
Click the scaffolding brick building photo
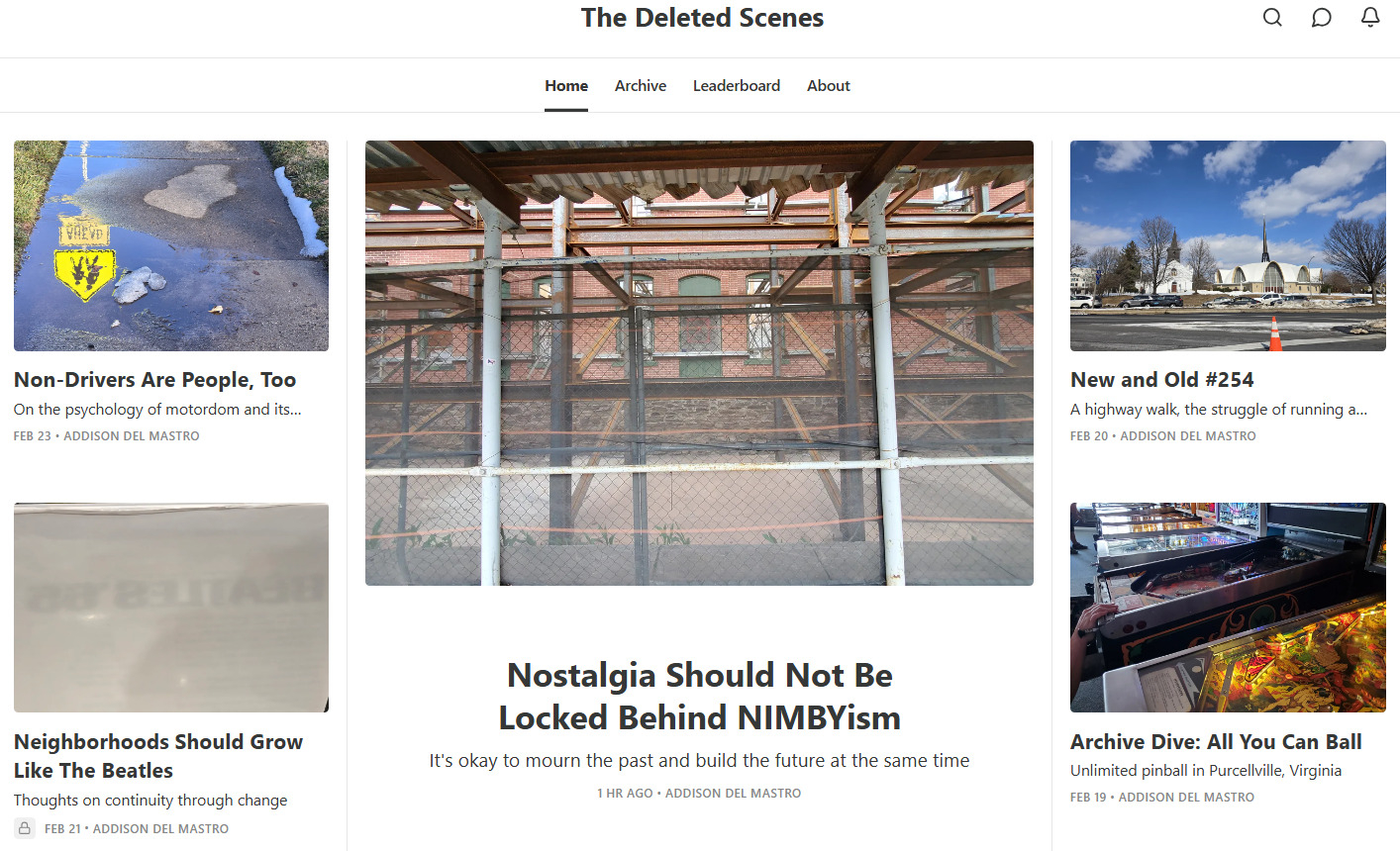click(699, 362)
